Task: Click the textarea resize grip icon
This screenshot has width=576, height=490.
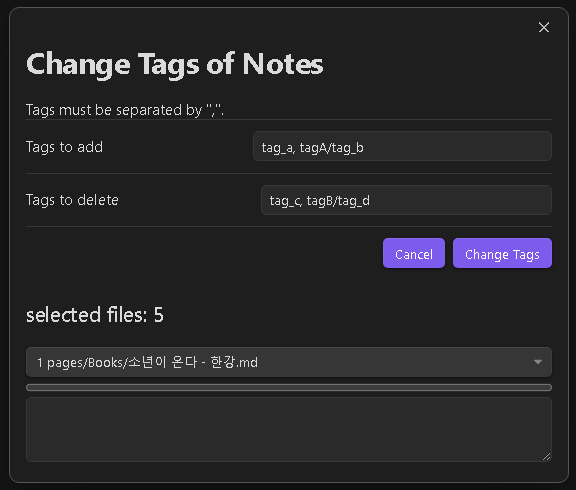Action: coord(547,457)
